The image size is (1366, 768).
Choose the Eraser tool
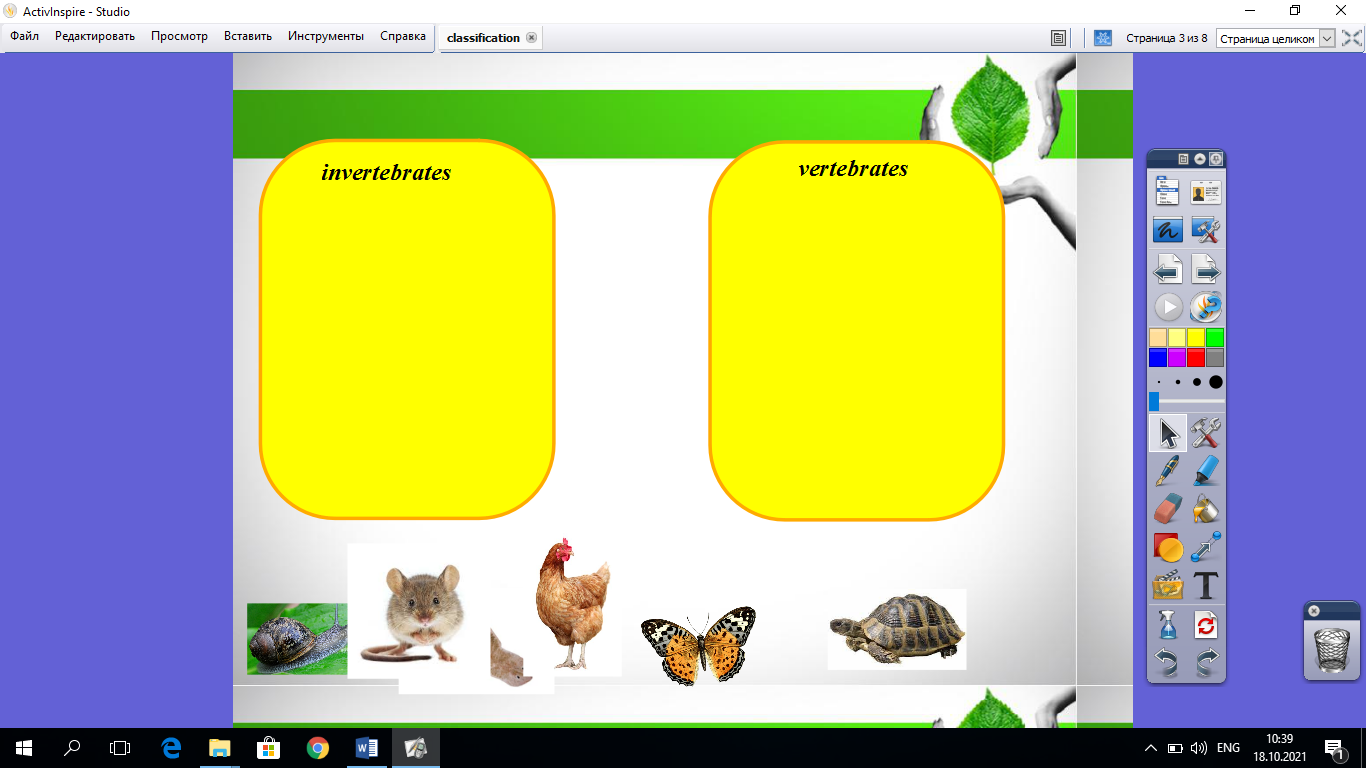click(x=1167, y=509)
